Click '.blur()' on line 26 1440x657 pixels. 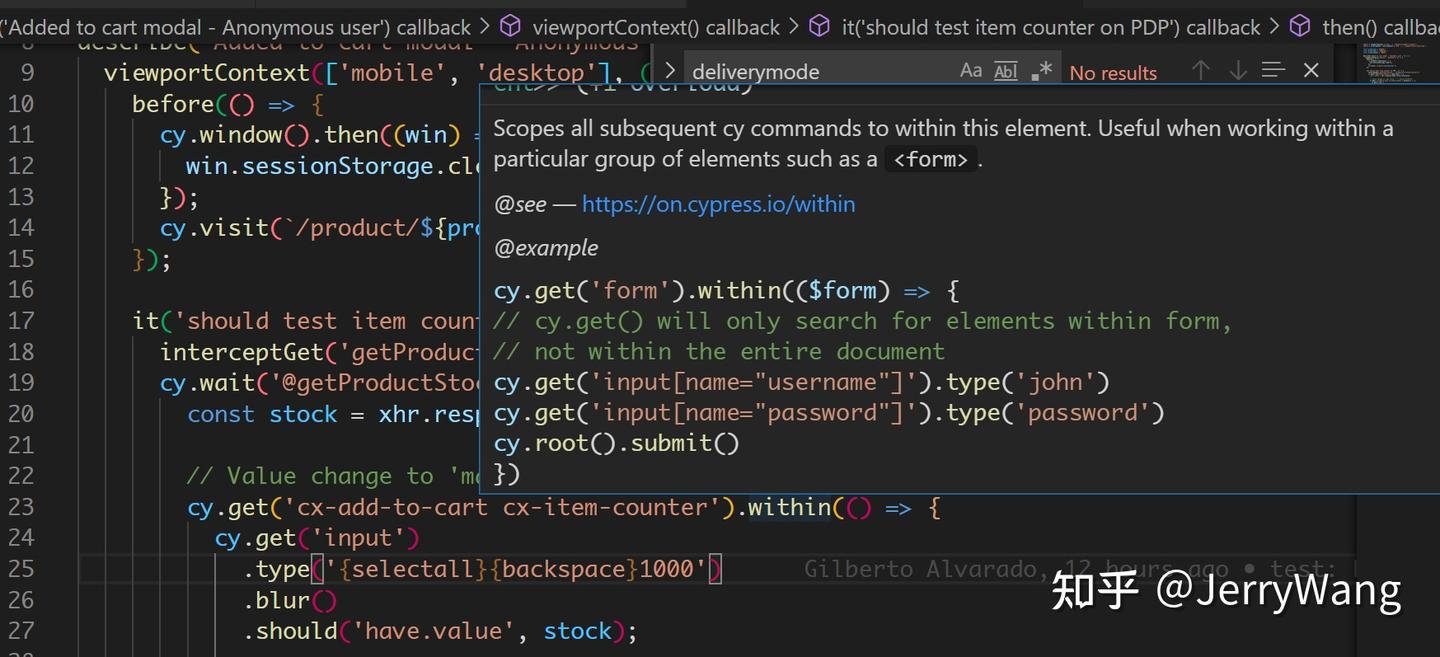click(290, 600)
